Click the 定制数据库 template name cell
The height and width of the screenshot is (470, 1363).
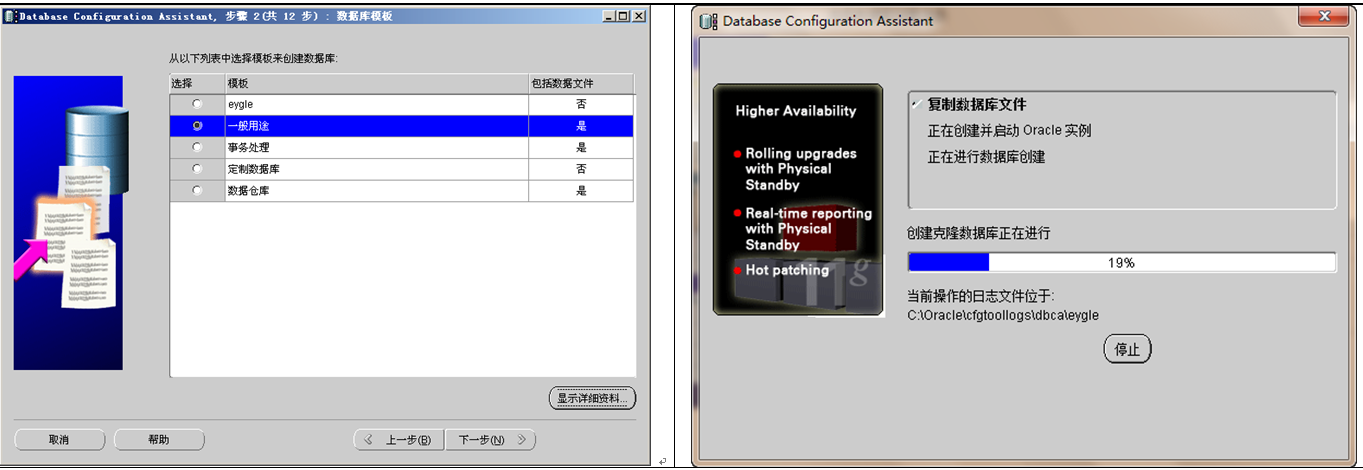pos(376,169)
